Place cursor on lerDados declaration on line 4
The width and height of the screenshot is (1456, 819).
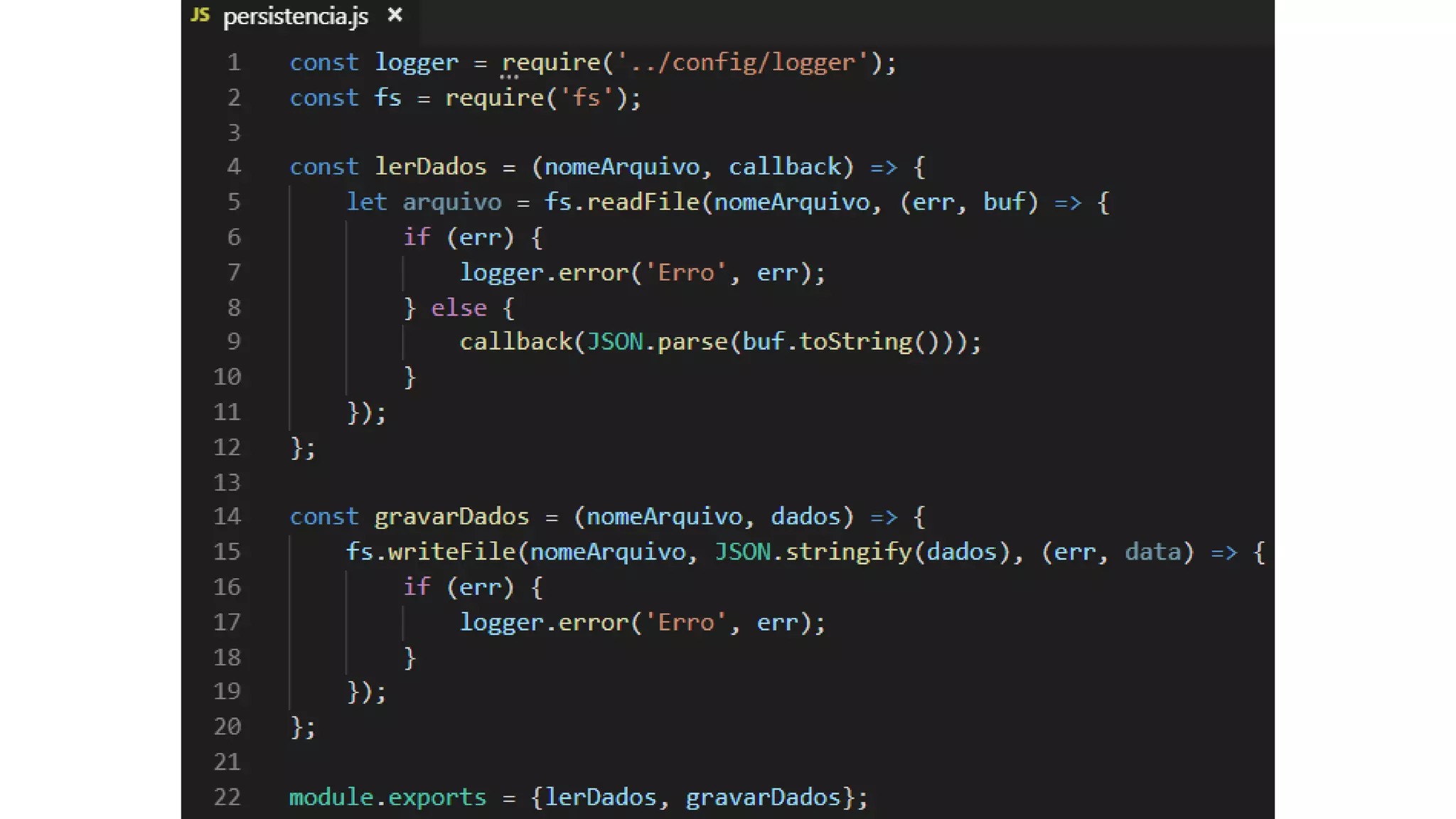pyautogui.click(x=430, y=167)
